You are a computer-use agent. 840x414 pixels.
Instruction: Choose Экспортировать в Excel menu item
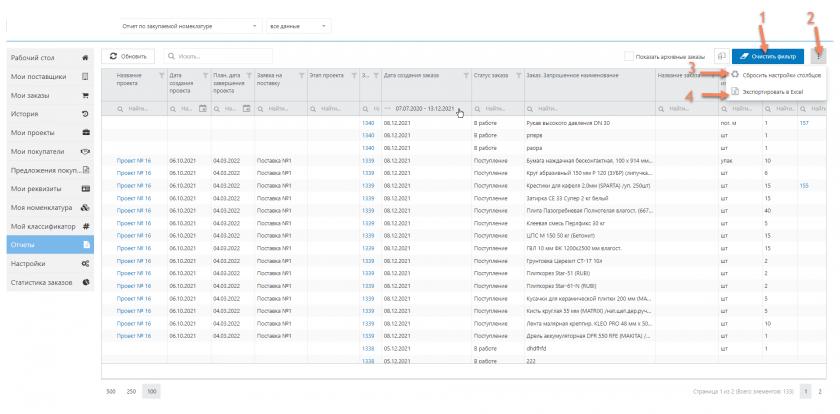pyautogui.click(x=773, y=92)
